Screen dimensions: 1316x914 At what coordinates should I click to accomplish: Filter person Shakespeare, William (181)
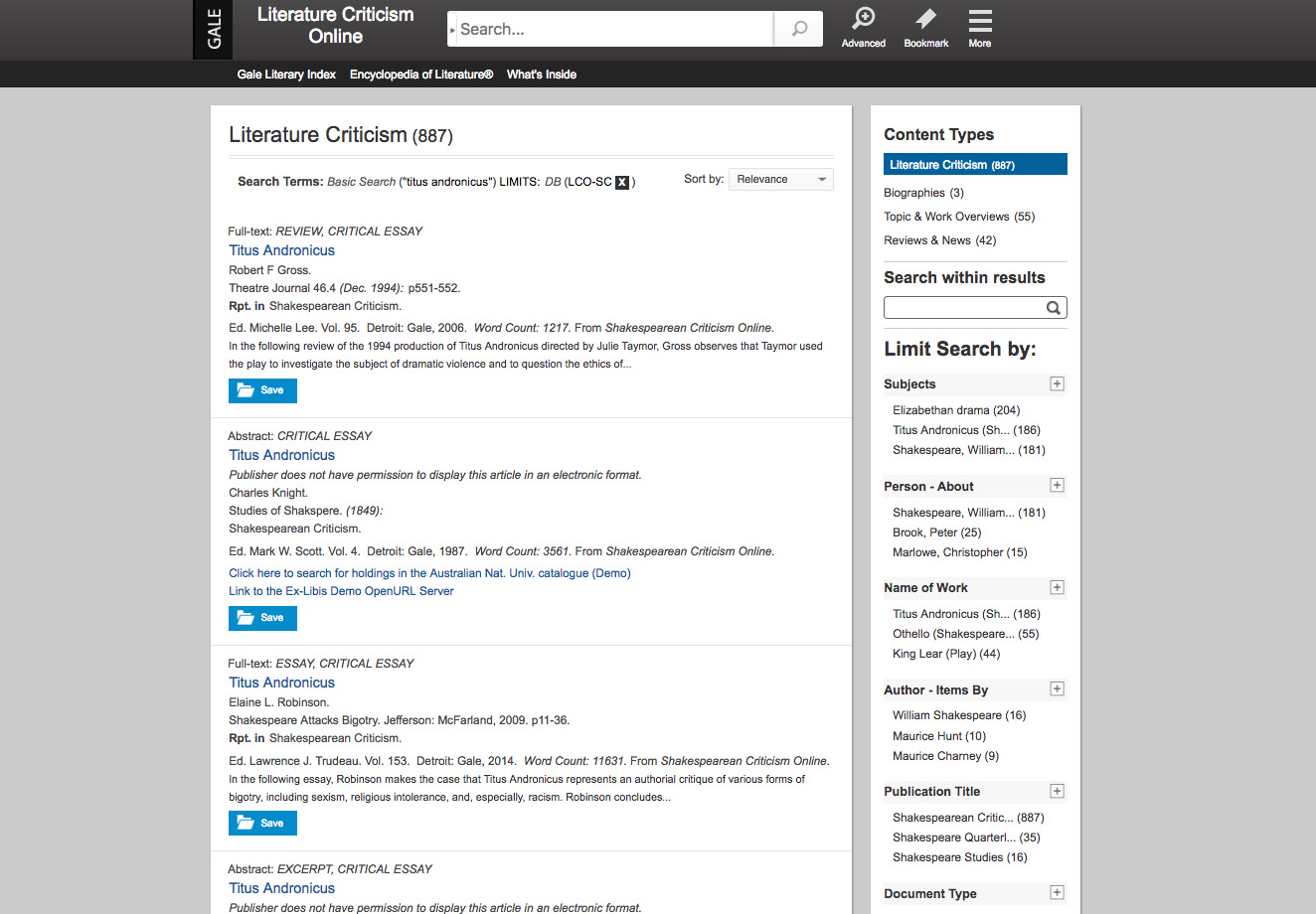click(x=969, y=513)
